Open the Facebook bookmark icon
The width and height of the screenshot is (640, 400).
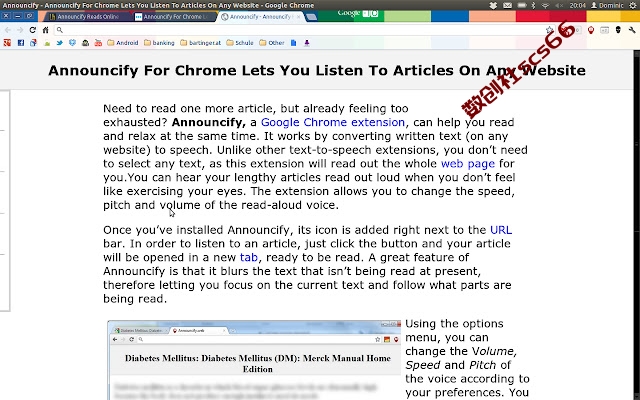(21, 42)
